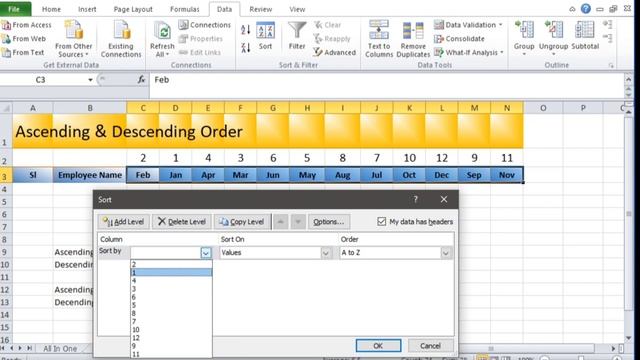Open the File tab
The width and height of the screenshot is (640, 360).
[x=14, y=9]
